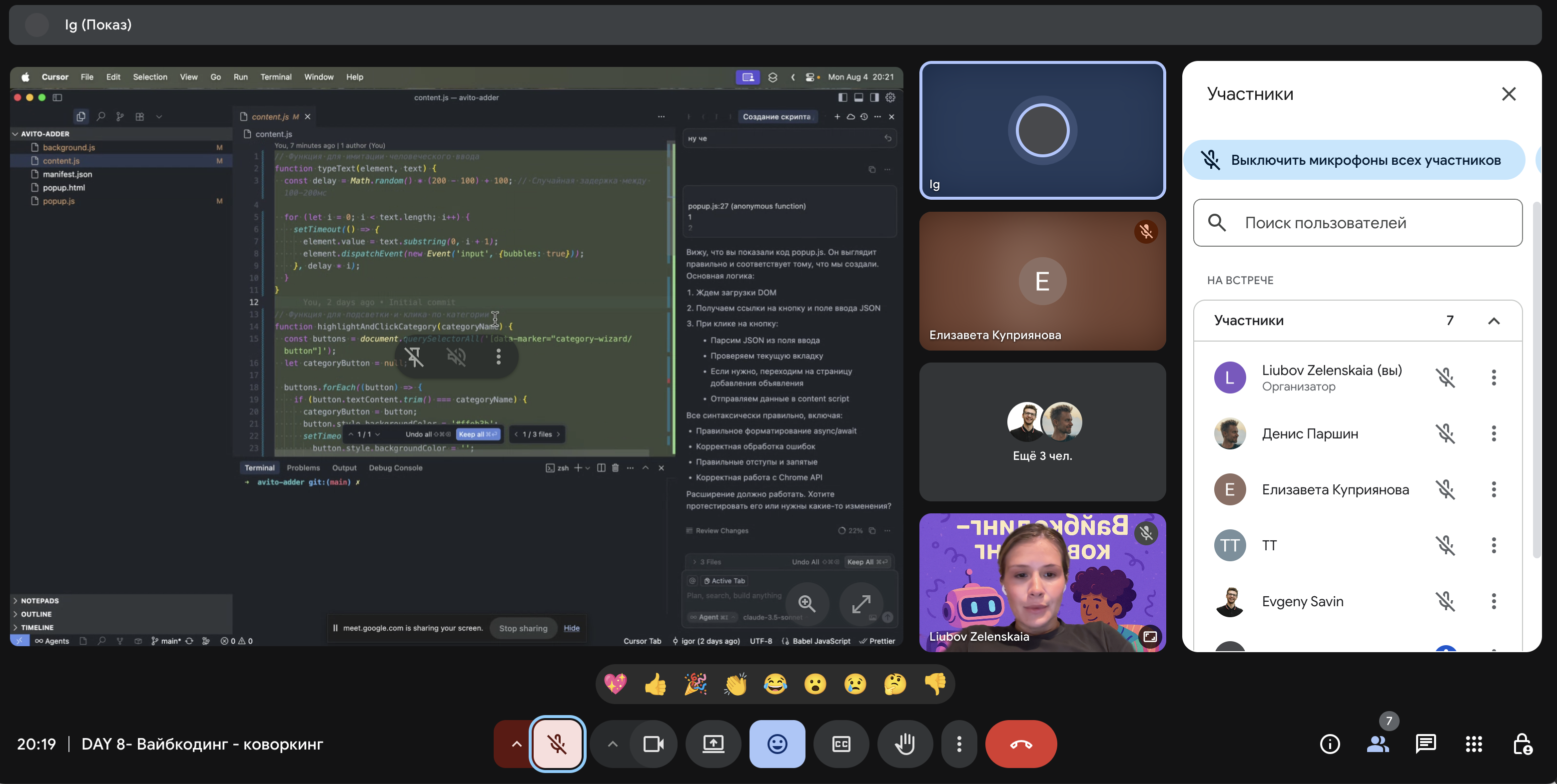
Task: Send the thinking face emoji reaction
Action: coord(895,684)
